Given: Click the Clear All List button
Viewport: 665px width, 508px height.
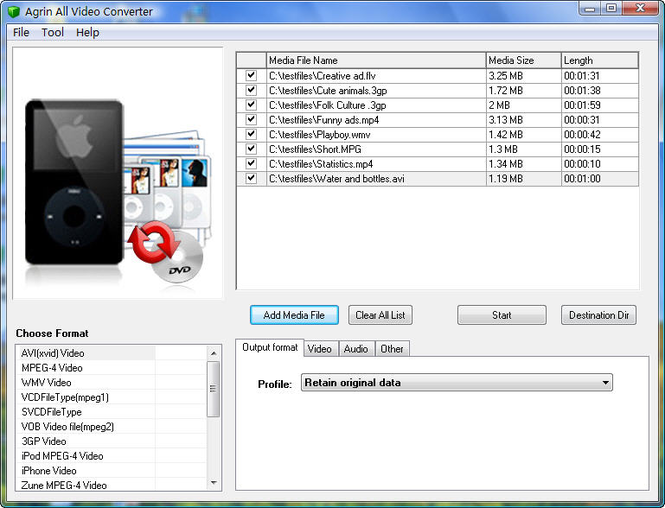Looking at the screenshot, I should click(x=380, y=315).
